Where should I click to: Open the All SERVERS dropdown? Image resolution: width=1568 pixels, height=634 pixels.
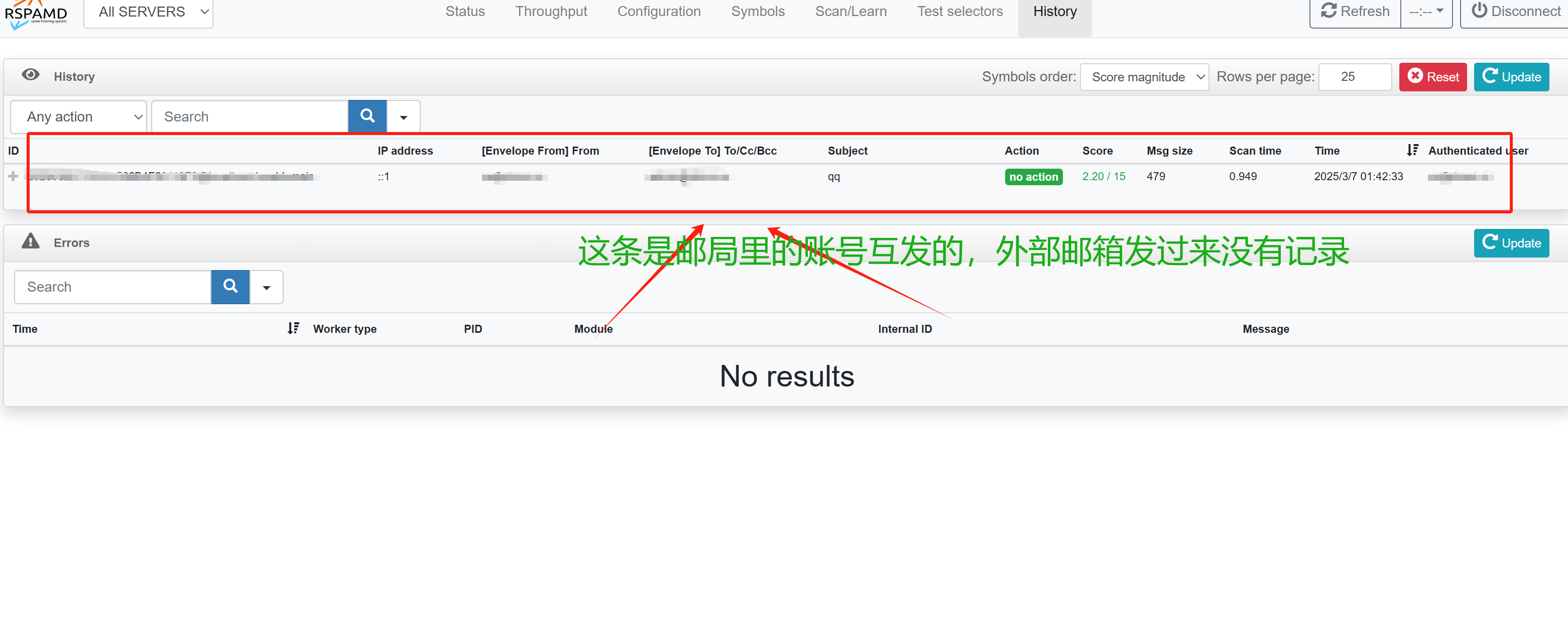tap(148, 12)
